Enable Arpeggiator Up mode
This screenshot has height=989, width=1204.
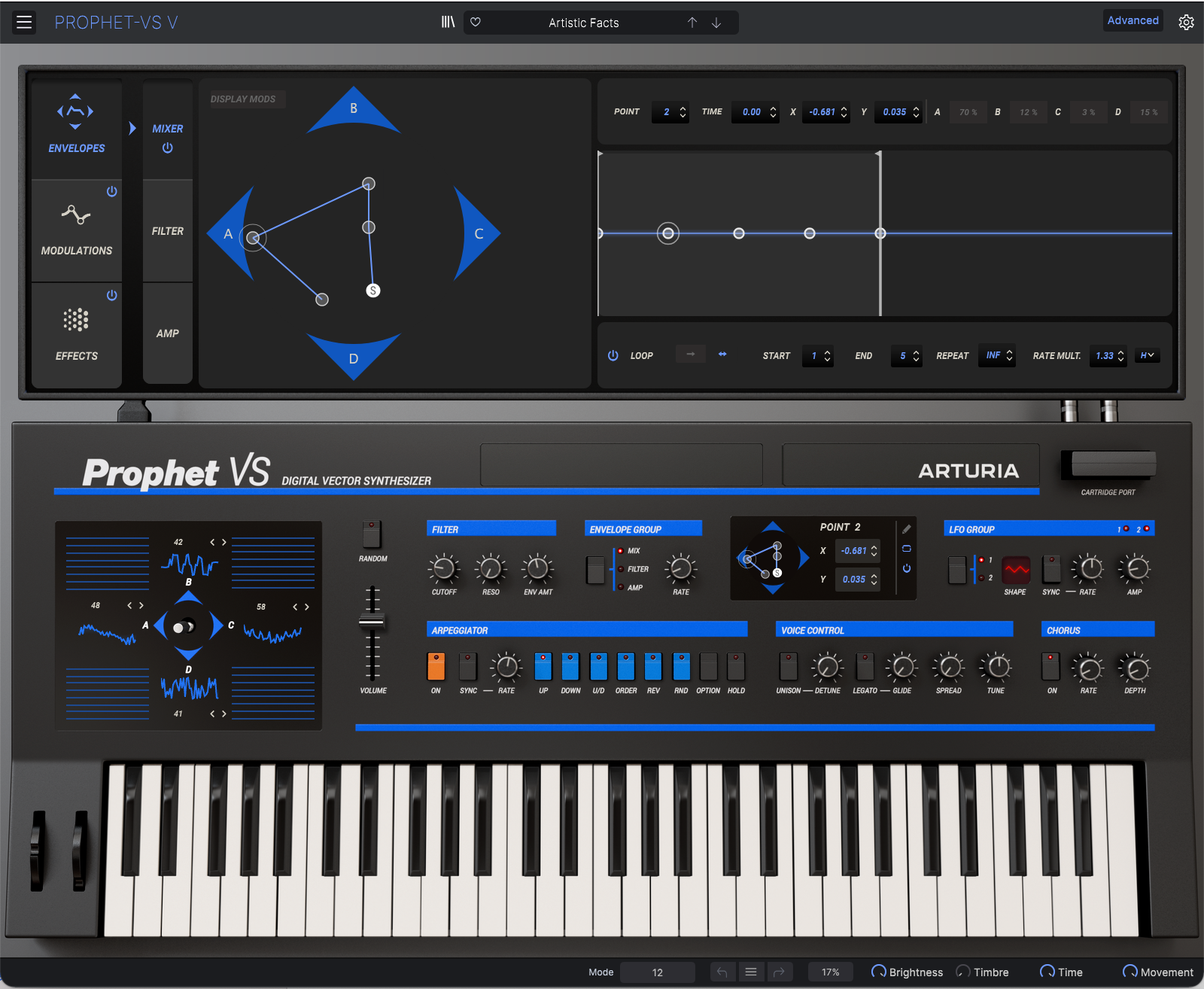tap(543, 666)
